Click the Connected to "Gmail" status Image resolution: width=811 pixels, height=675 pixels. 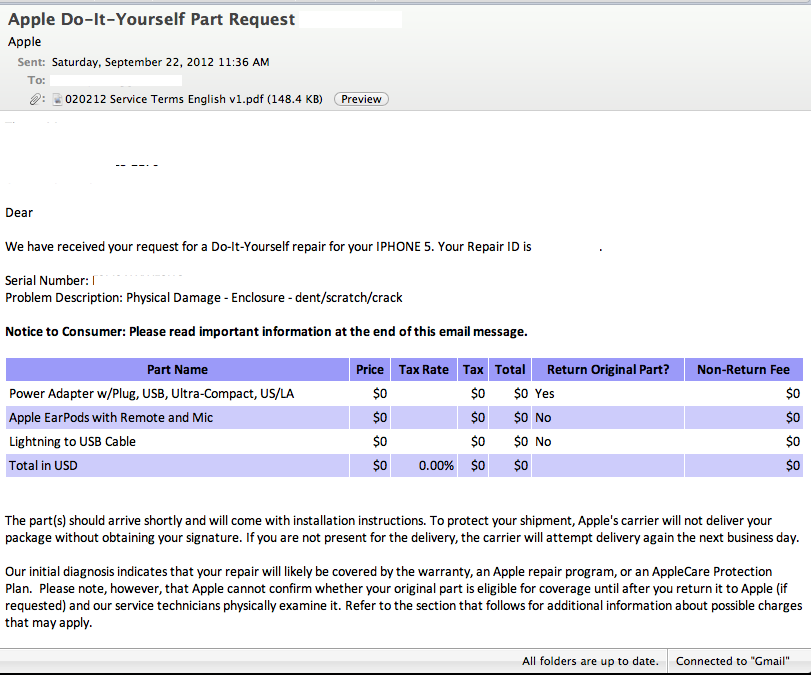pos(732,661)
